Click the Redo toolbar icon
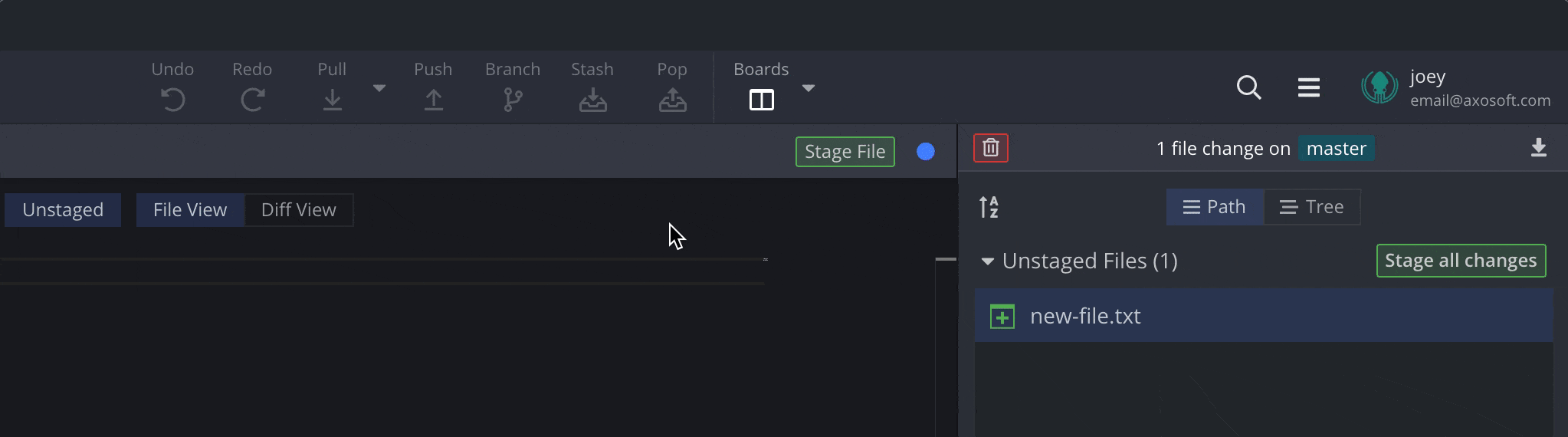1568x437 pixels. (252, 100)
